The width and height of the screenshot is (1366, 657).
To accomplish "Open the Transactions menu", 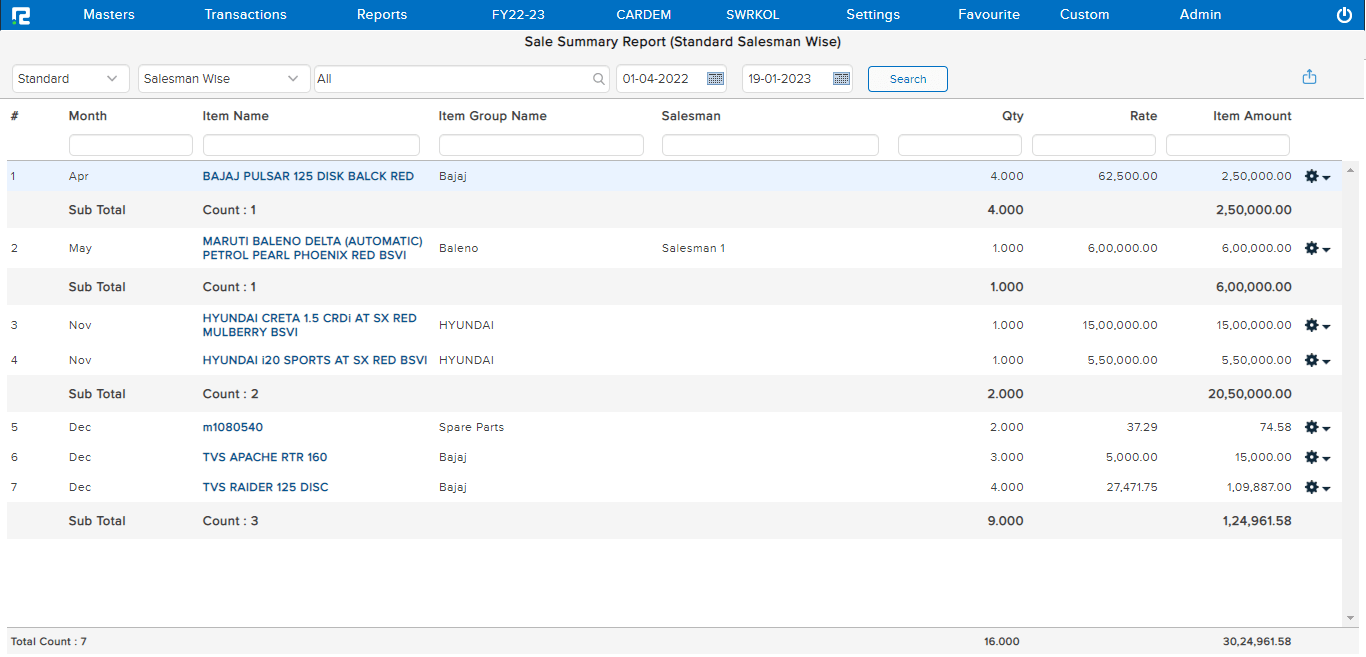I will [245, 15].
